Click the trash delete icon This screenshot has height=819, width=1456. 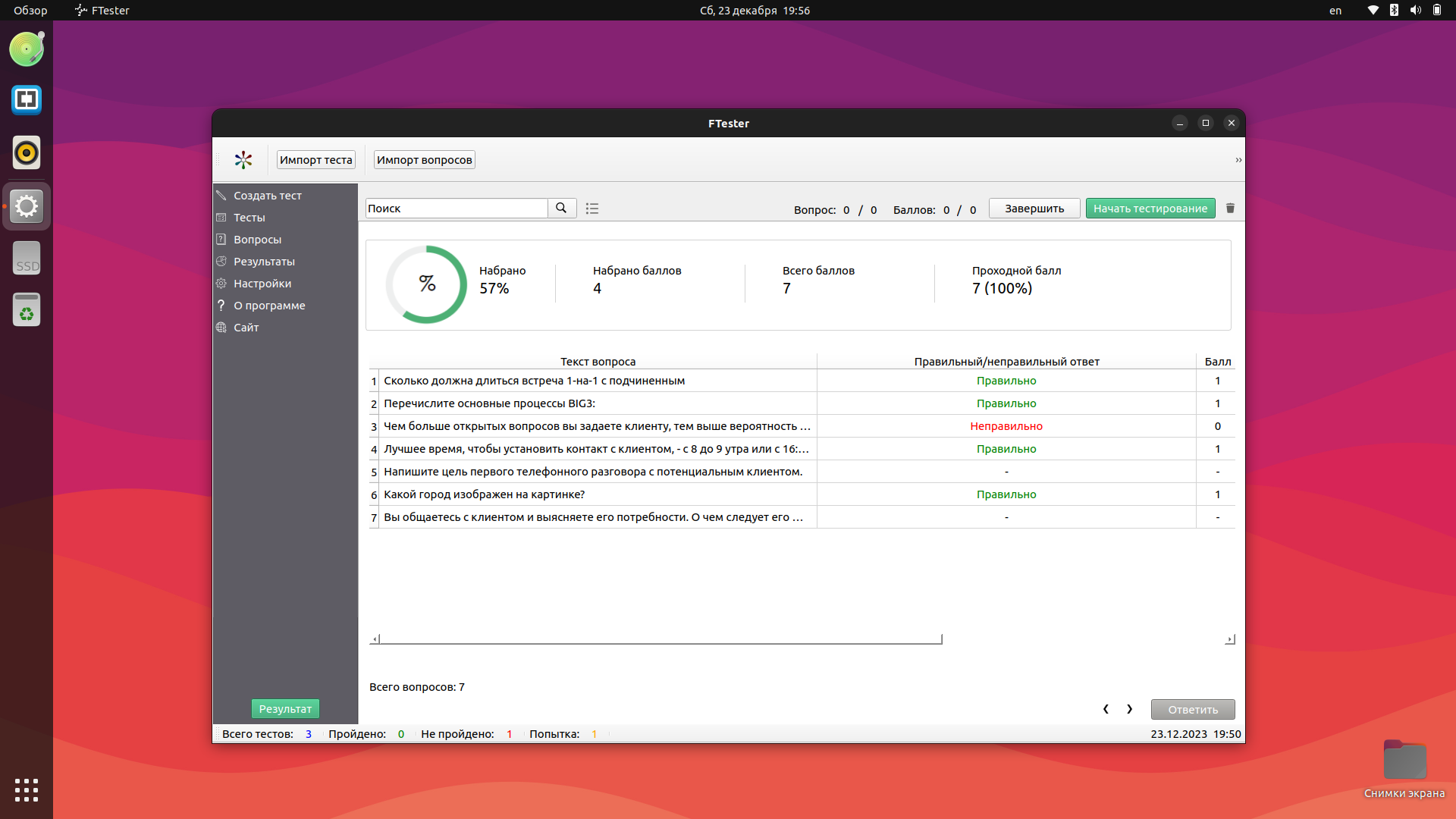1230,209
